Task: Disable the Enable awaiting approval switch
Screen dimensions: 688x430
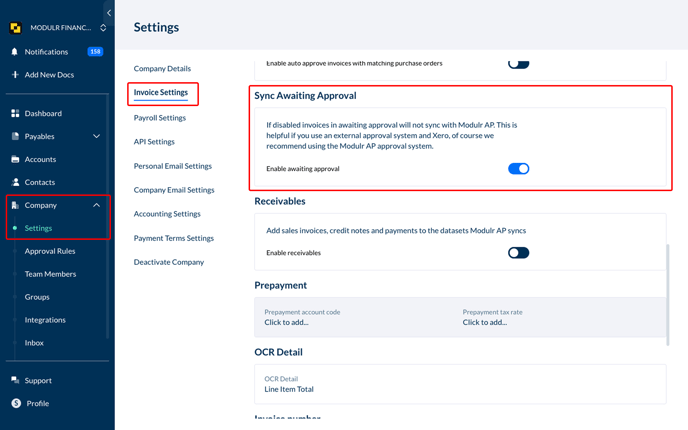Action: coord(519,168)
